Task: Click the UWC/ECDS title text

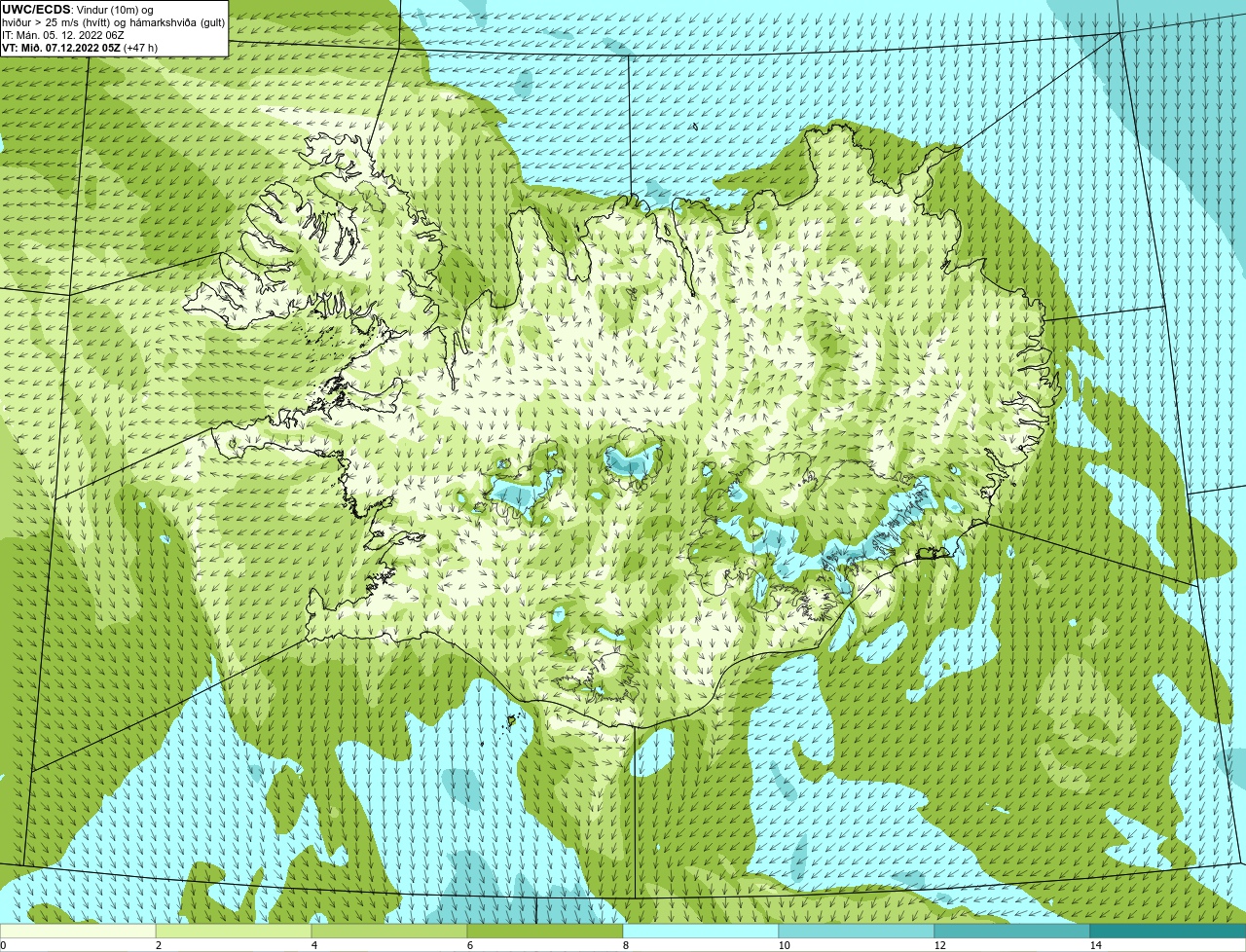Action: [x=36, y=9]
